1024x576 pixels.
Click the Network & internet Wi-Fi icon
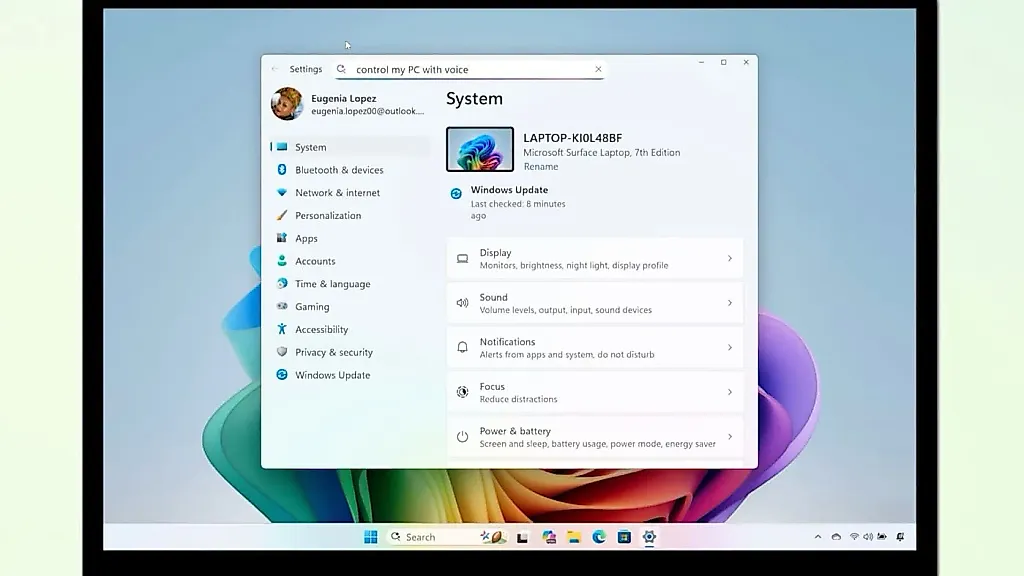click(281, 193)
